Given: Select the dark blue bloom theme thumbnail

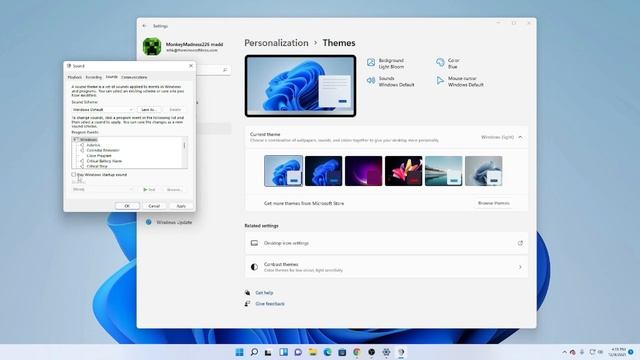Looking at the screenshot, I should 323,171.
